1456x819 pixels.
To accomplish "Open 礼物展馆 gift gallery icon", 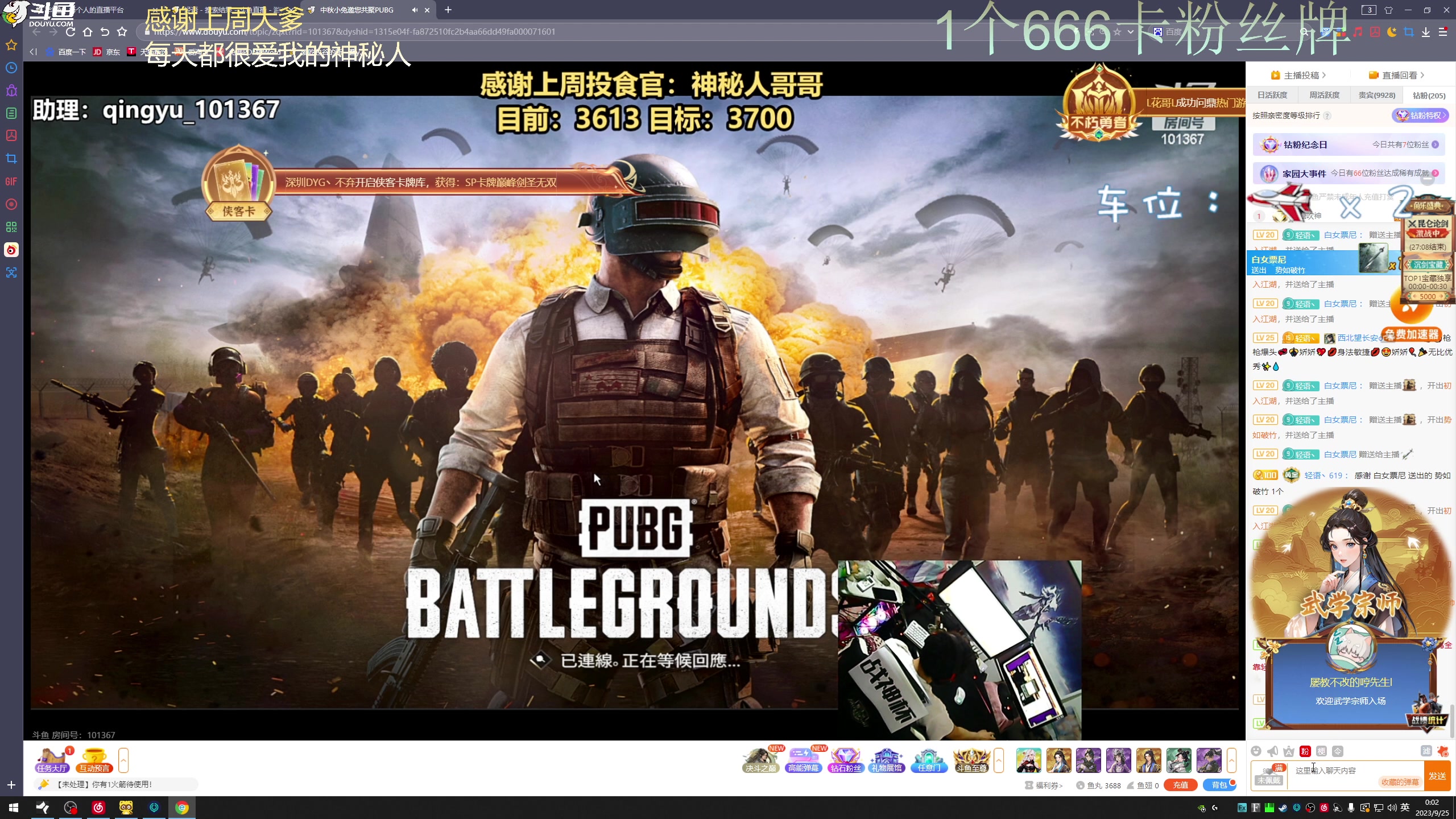I will (887, 760).
